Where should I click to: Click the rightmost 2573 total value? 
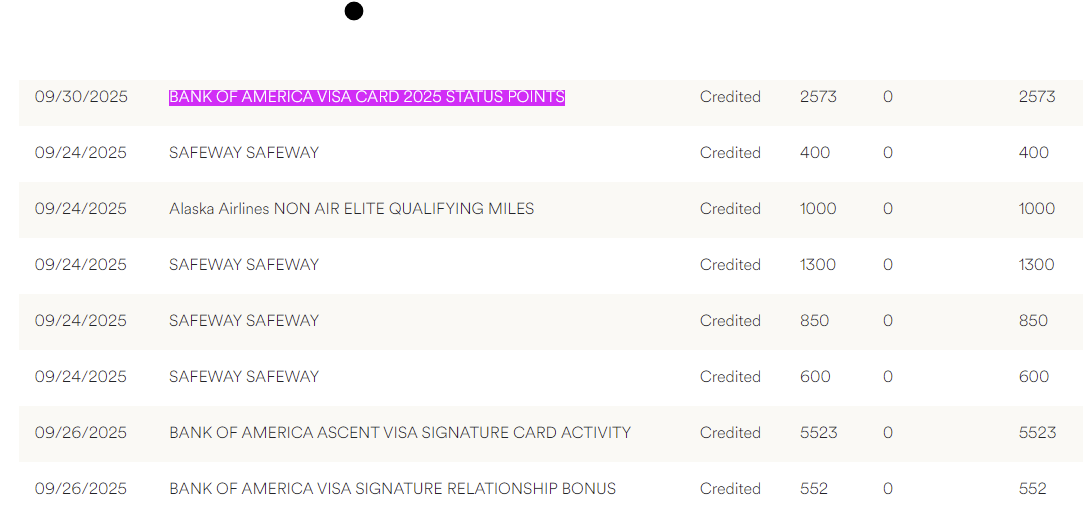pos(1037,97)
